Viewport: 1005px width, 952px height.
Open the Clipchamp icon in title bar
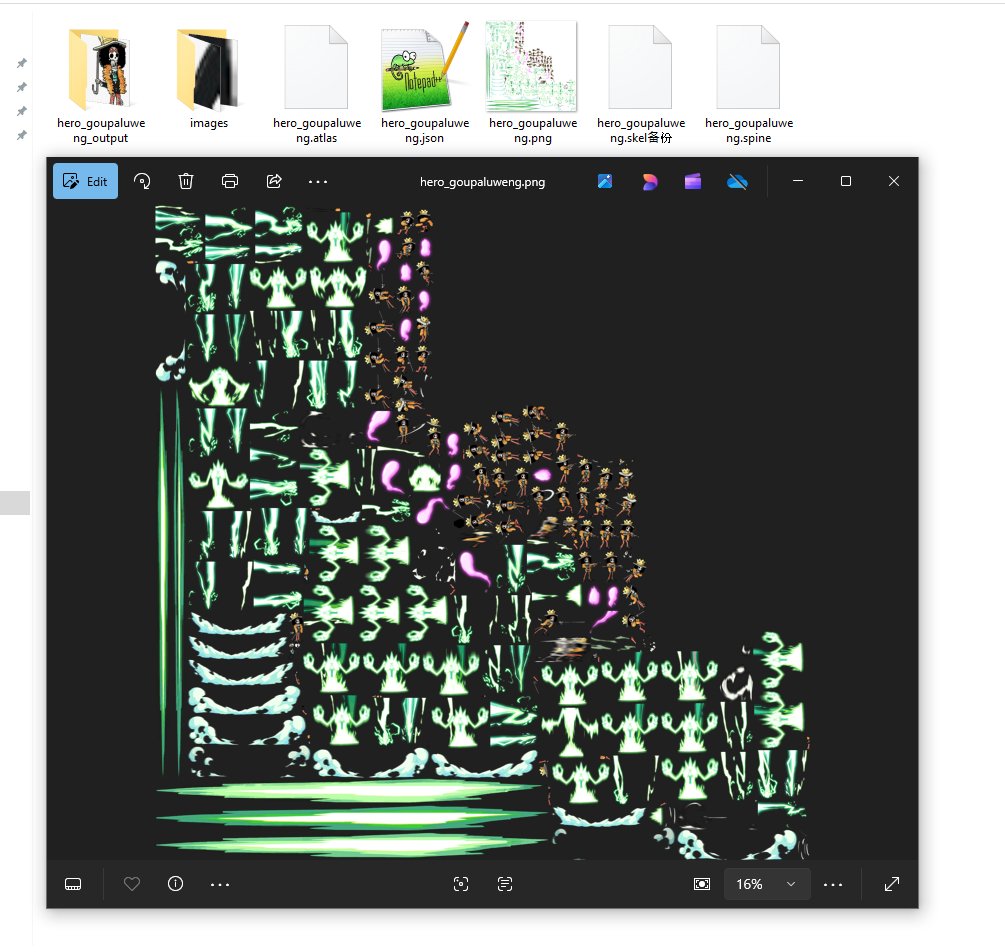click(693, 181)
